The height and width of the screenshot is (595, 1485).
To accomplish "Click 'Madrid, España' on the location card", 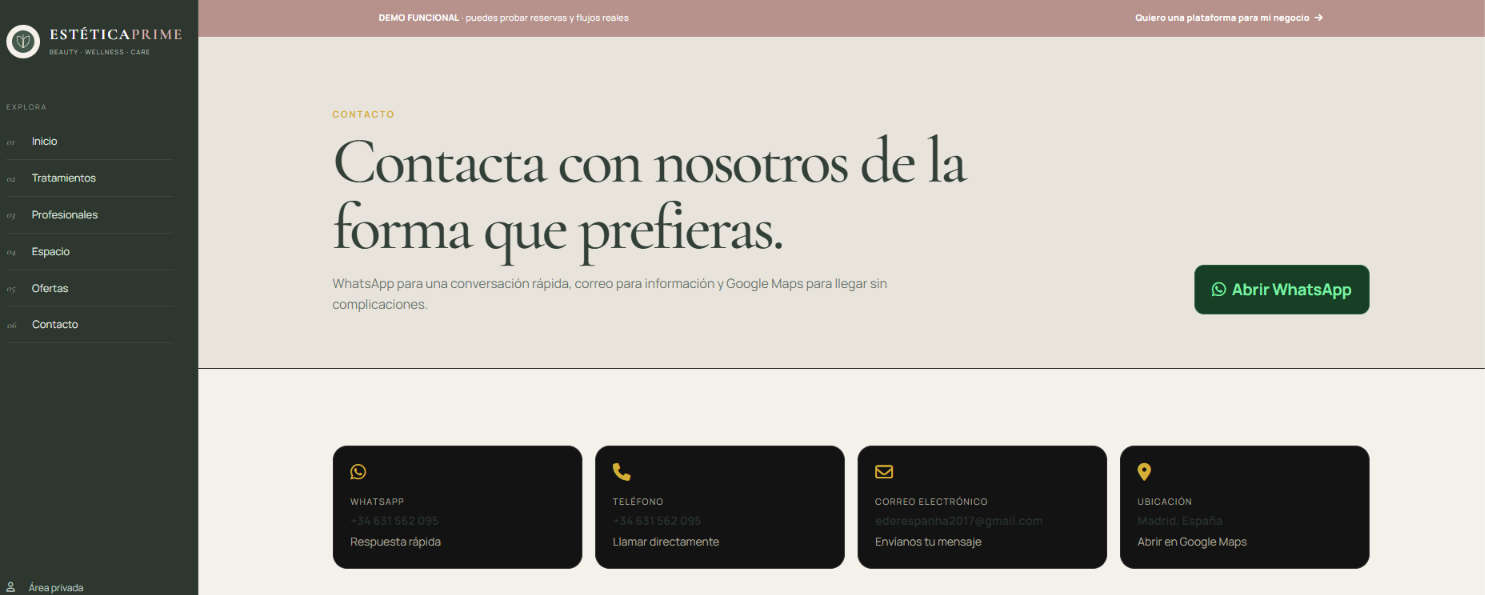I will [1180, 521].
